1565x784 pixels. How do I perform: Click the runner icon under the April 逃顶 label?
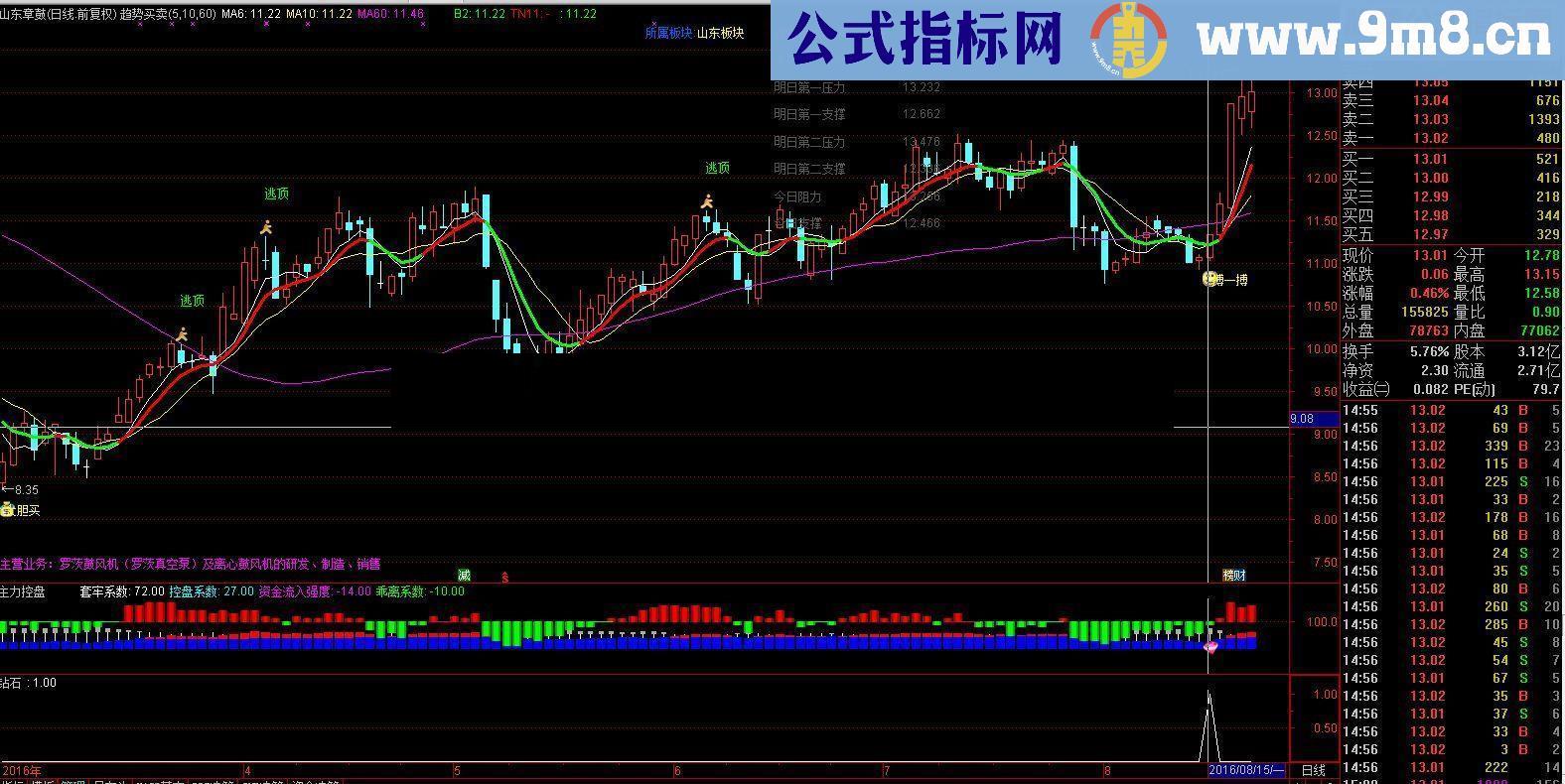point(266,227)
